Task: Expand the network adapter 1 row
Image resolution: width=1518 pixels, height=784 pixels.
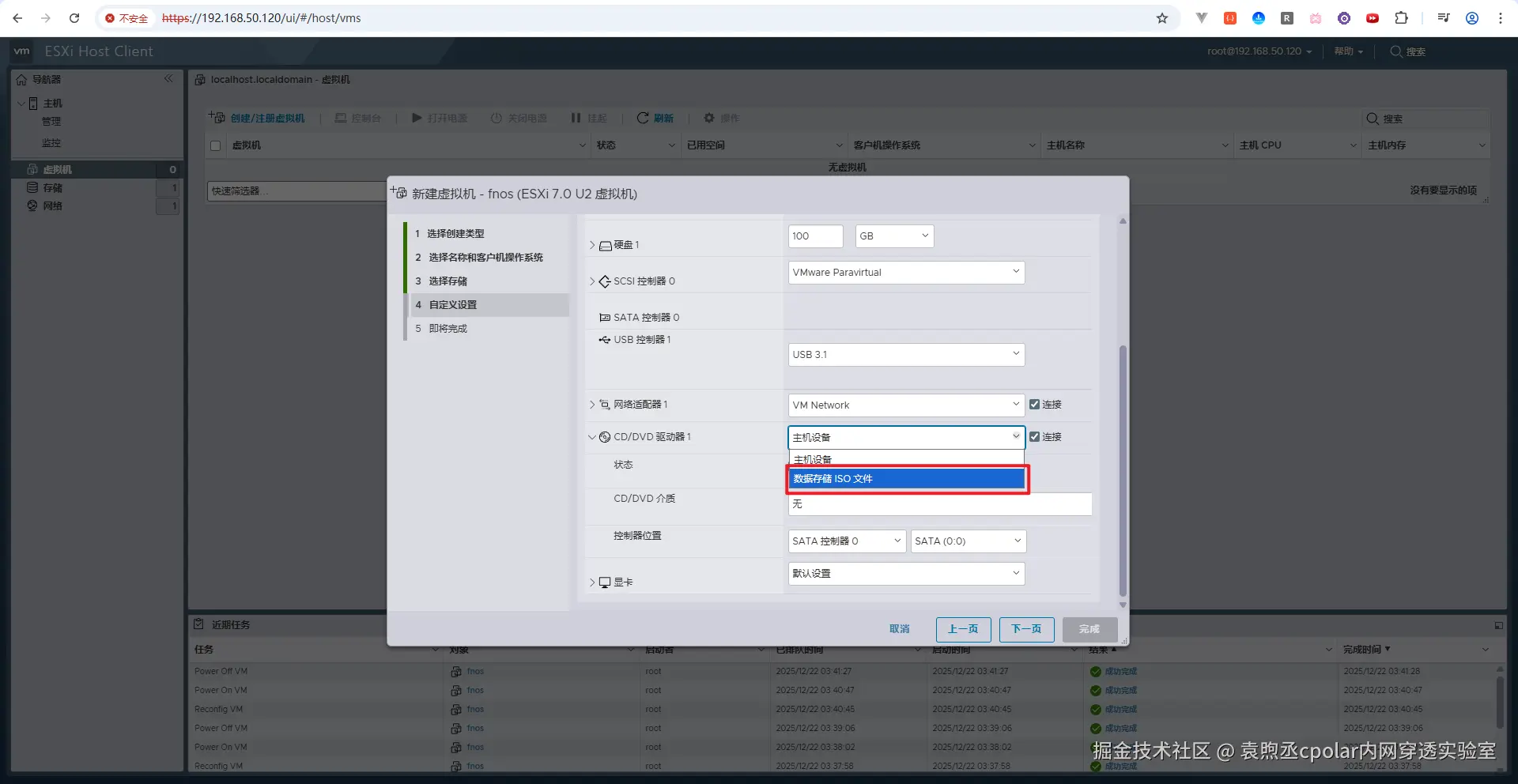Action: tap(591, 405)
